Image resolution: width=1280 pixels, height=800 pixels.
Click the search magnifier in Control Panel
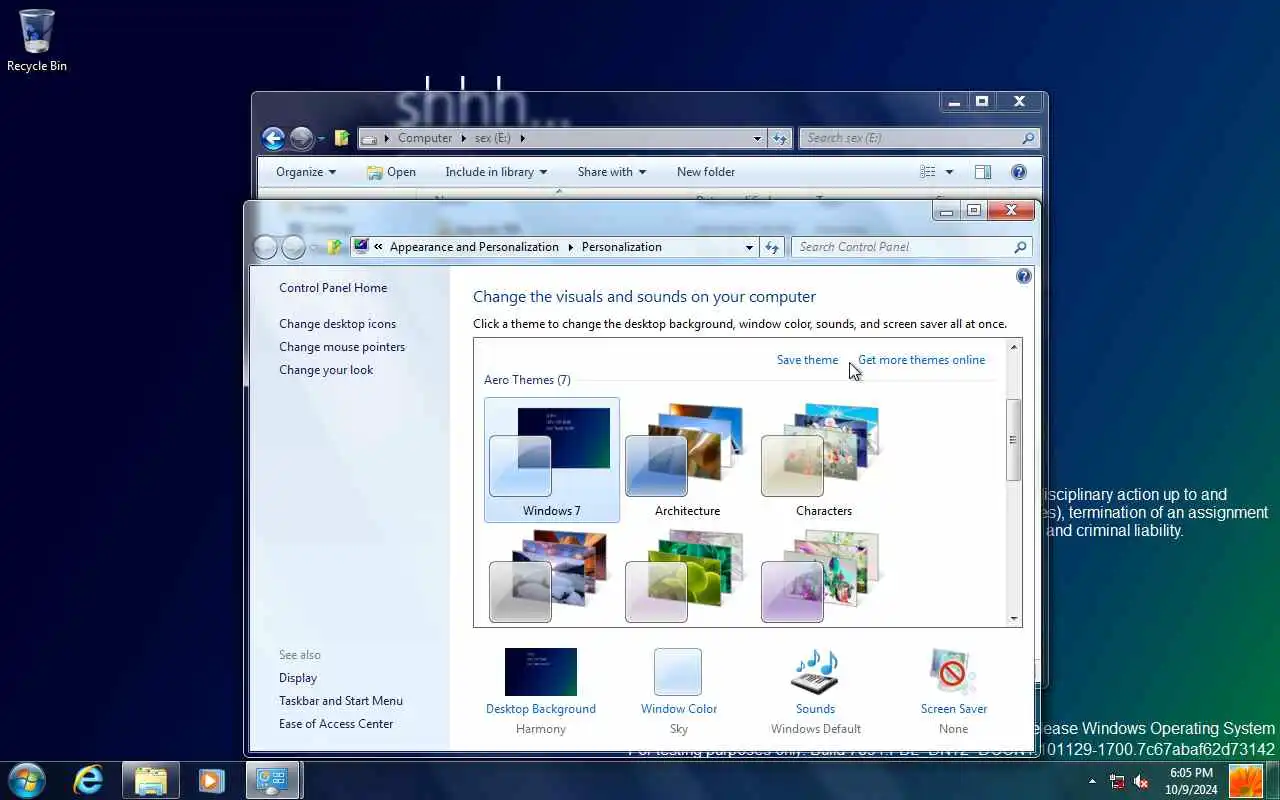(1020, 247)
